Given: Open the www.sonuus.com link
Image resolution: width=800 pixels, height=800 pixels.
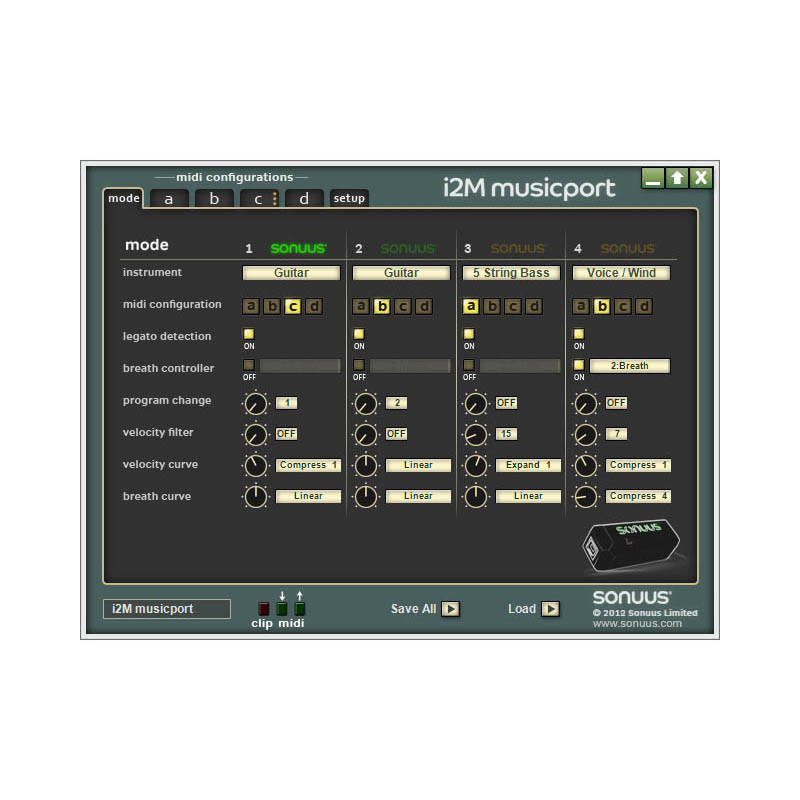Looking at the screenshot, I should coord(637,623).
